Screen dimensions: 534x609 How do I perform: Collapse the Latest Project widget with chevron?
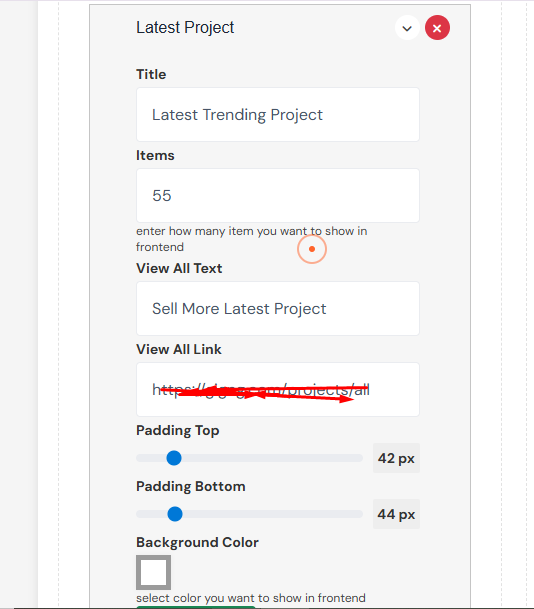[x=407, y=28]
